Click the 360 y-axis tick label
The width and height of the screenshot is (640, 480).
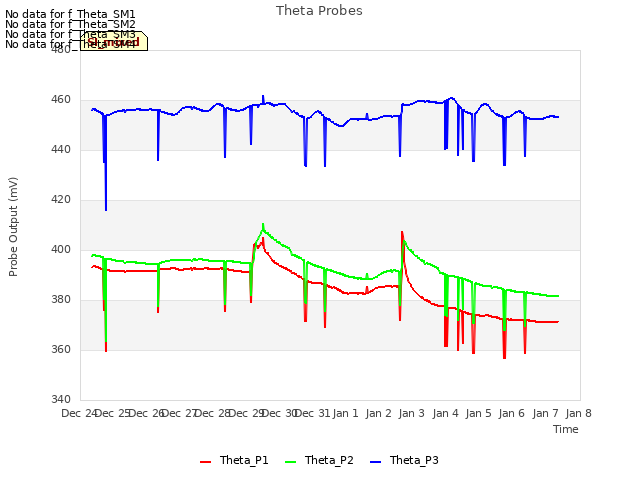tap(61, 349)
